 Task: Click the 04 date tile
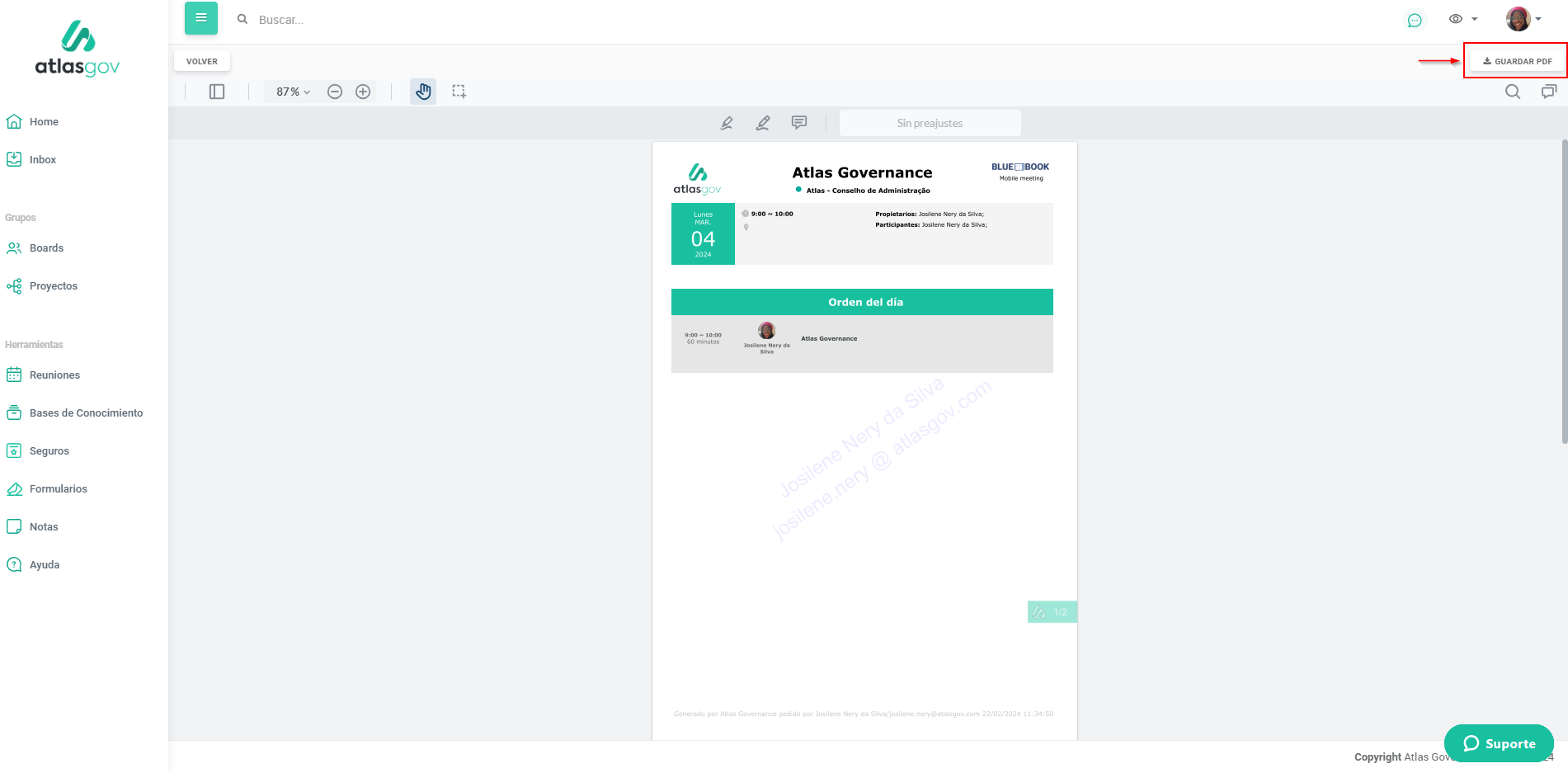703,234
